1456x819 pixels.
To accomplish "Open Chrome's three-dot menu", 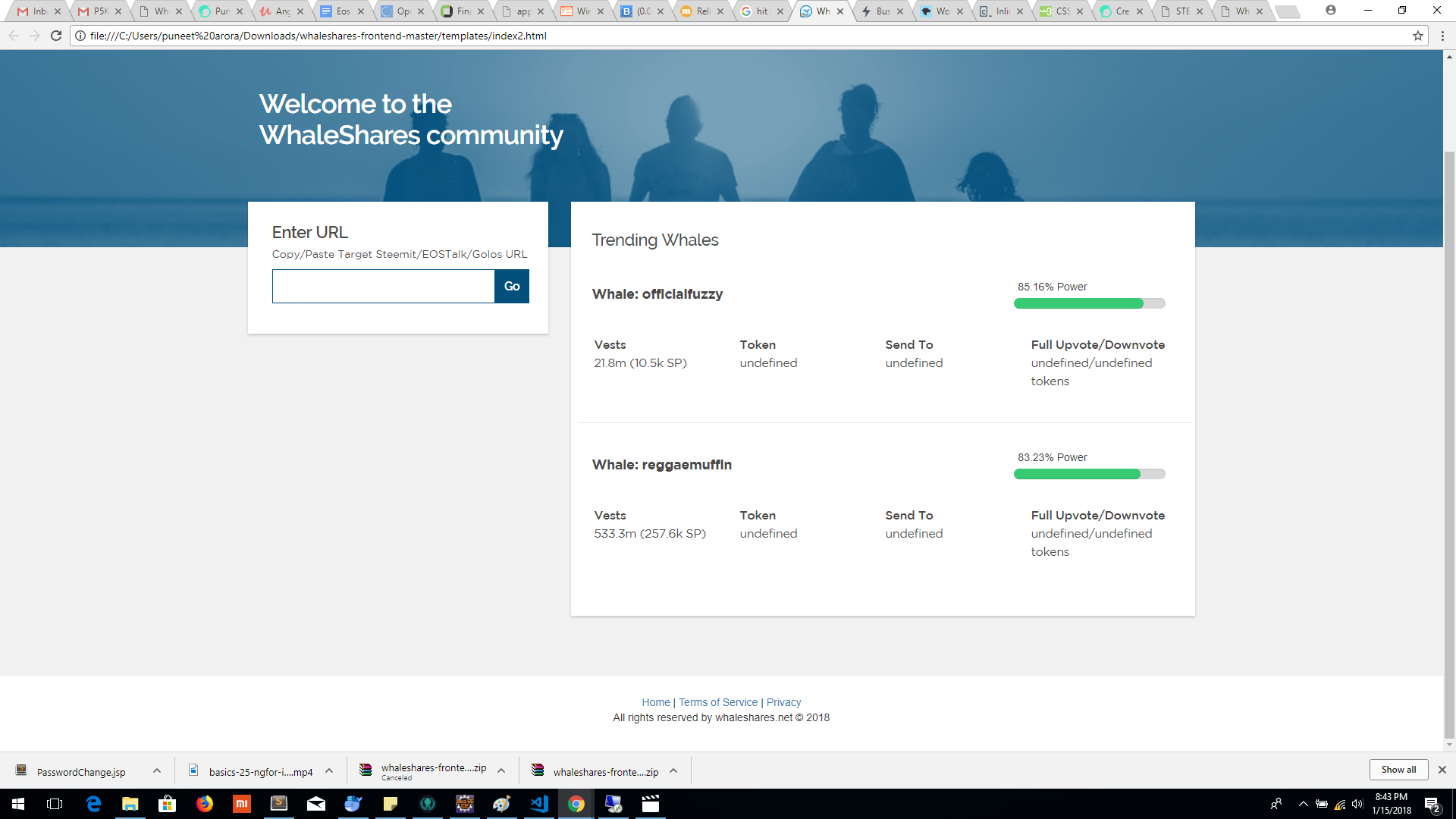I will point(1442,36).
